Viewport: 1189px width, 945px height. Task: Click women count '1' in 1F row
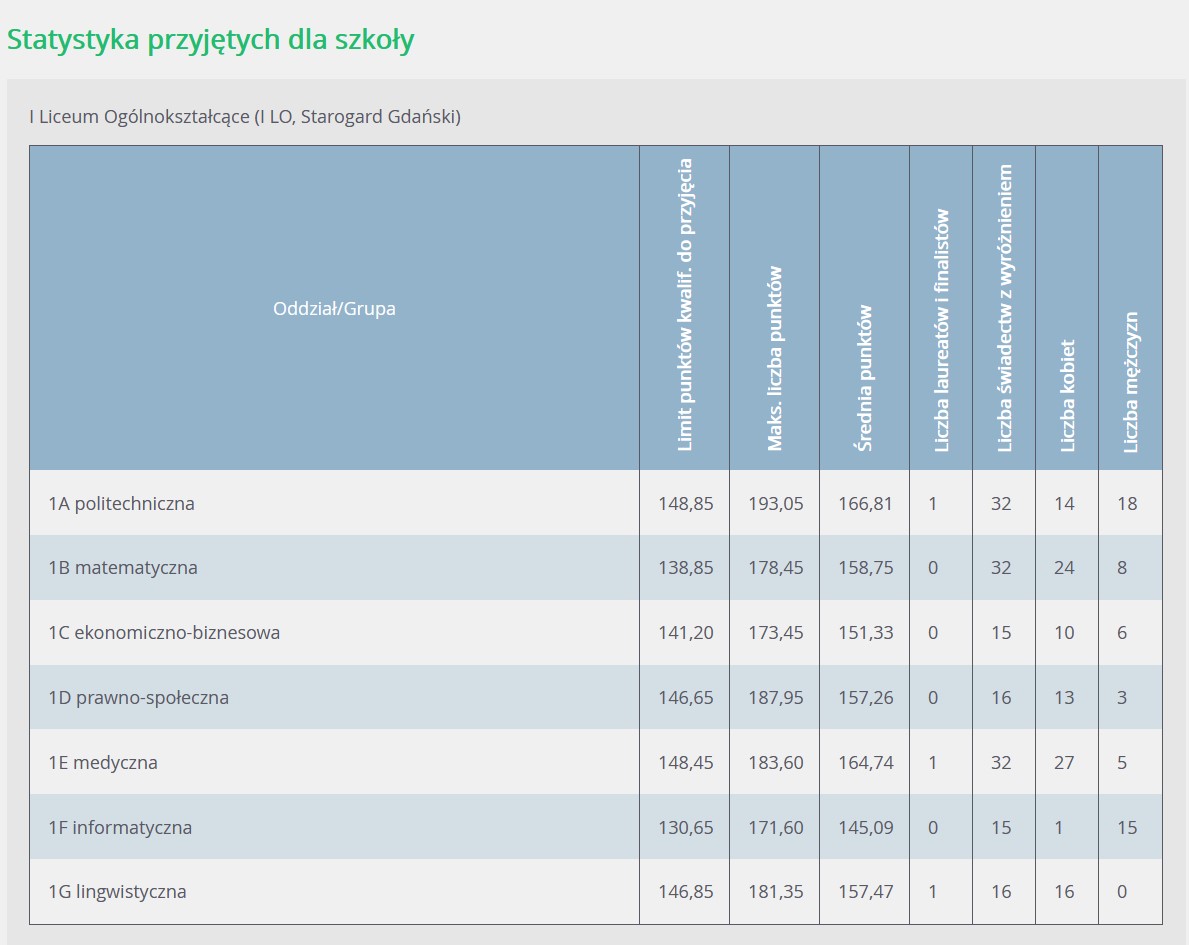coord(1059,827)
